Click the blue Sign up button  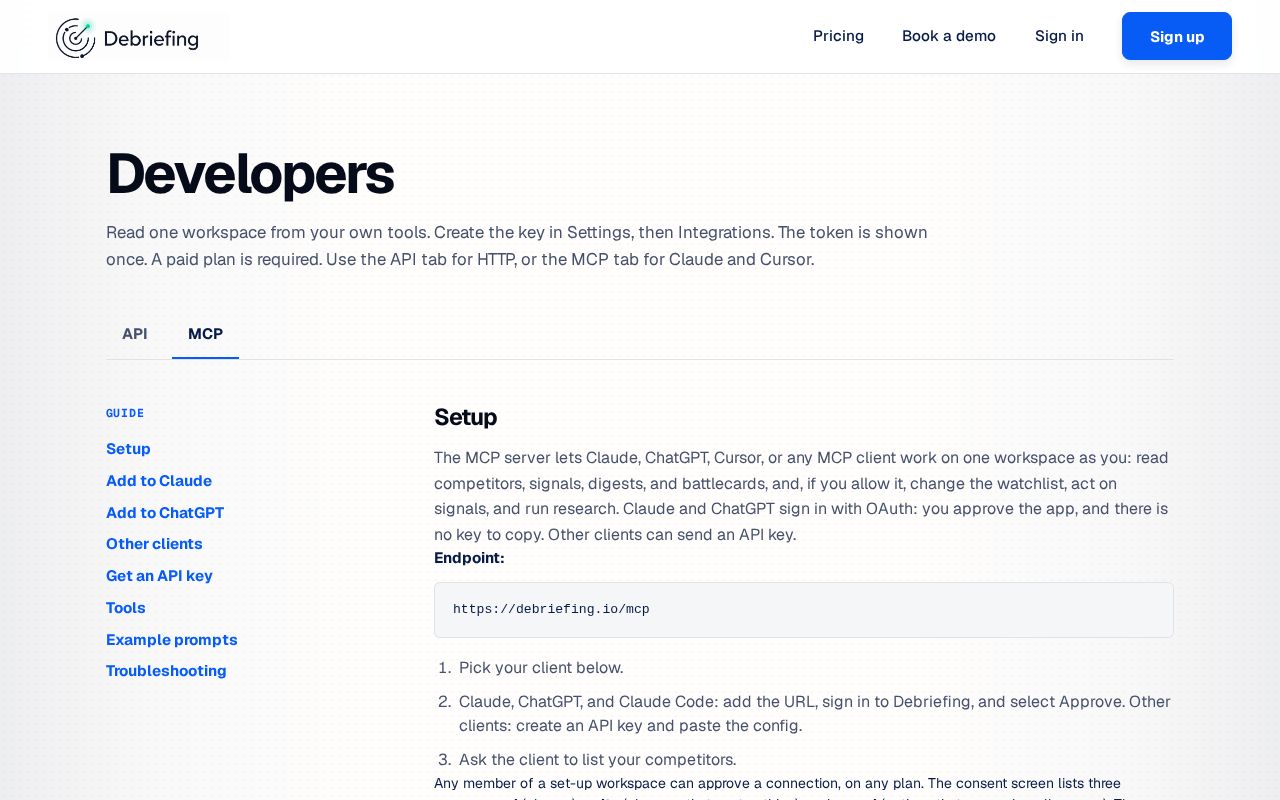tap(1177, 36)
